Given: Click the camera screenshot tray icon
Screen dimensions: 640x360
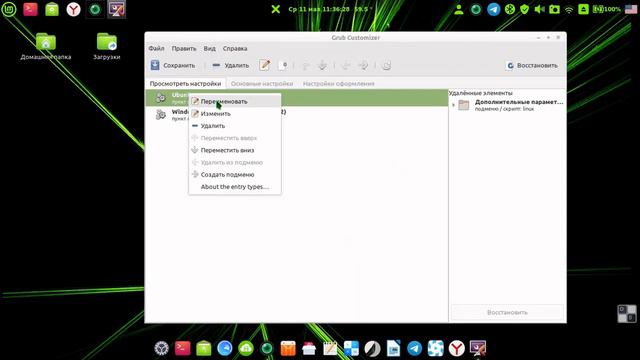Looking at the screenshot, I should tap(554, 9).
